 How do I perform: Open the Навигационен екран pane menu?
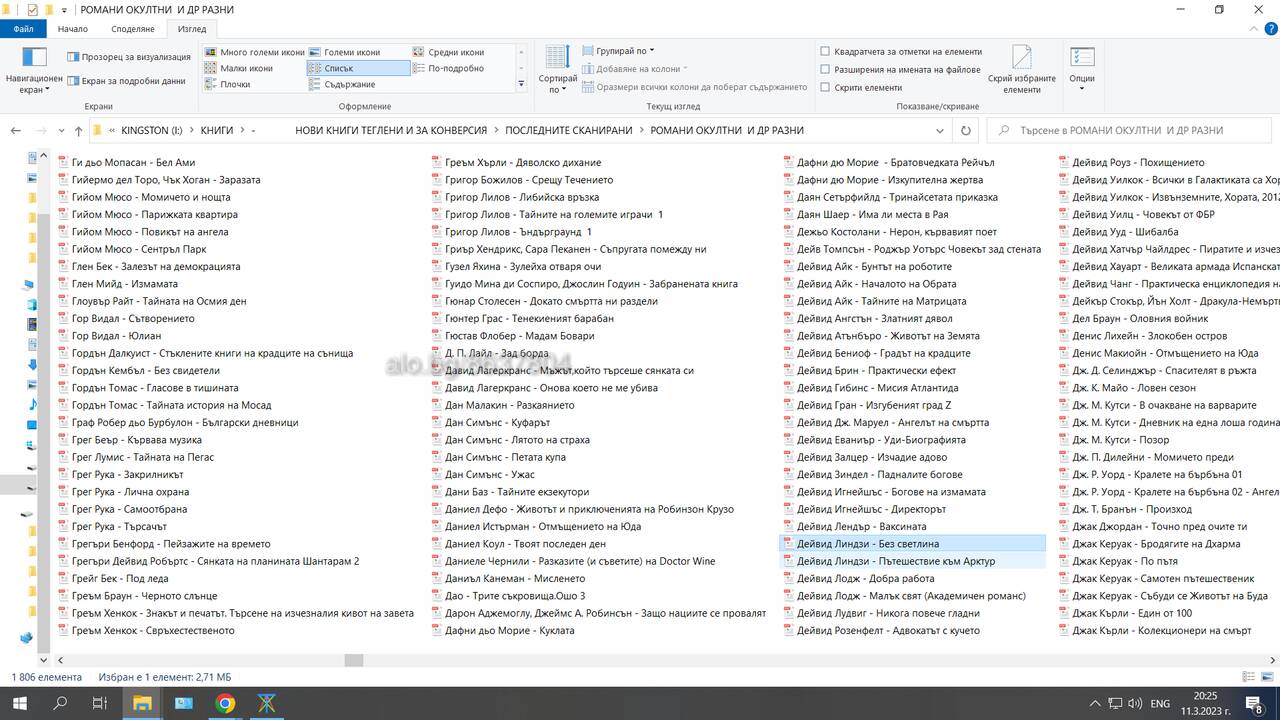[x=34, y=70]
